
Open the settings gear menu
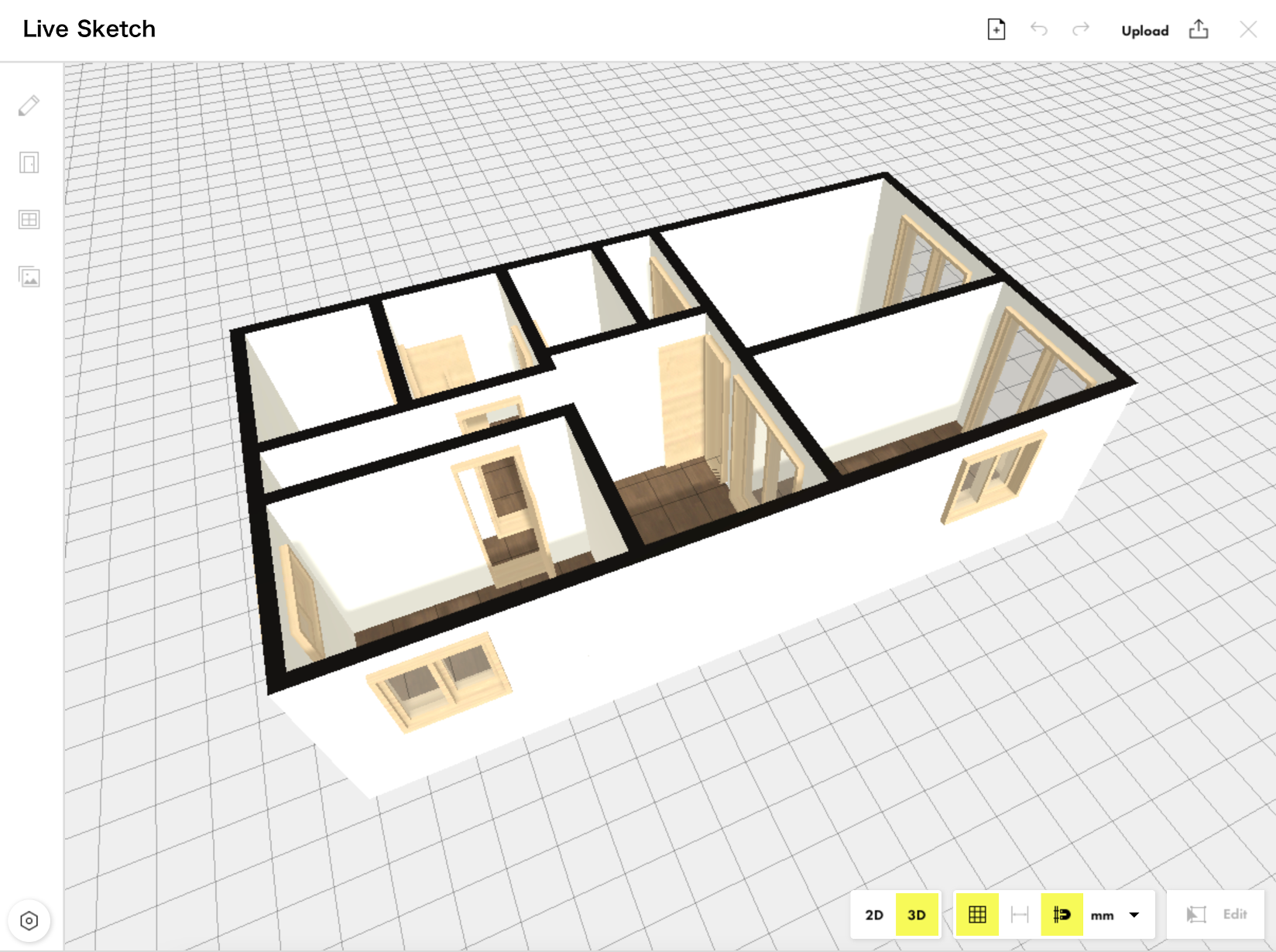click(29, 920)
